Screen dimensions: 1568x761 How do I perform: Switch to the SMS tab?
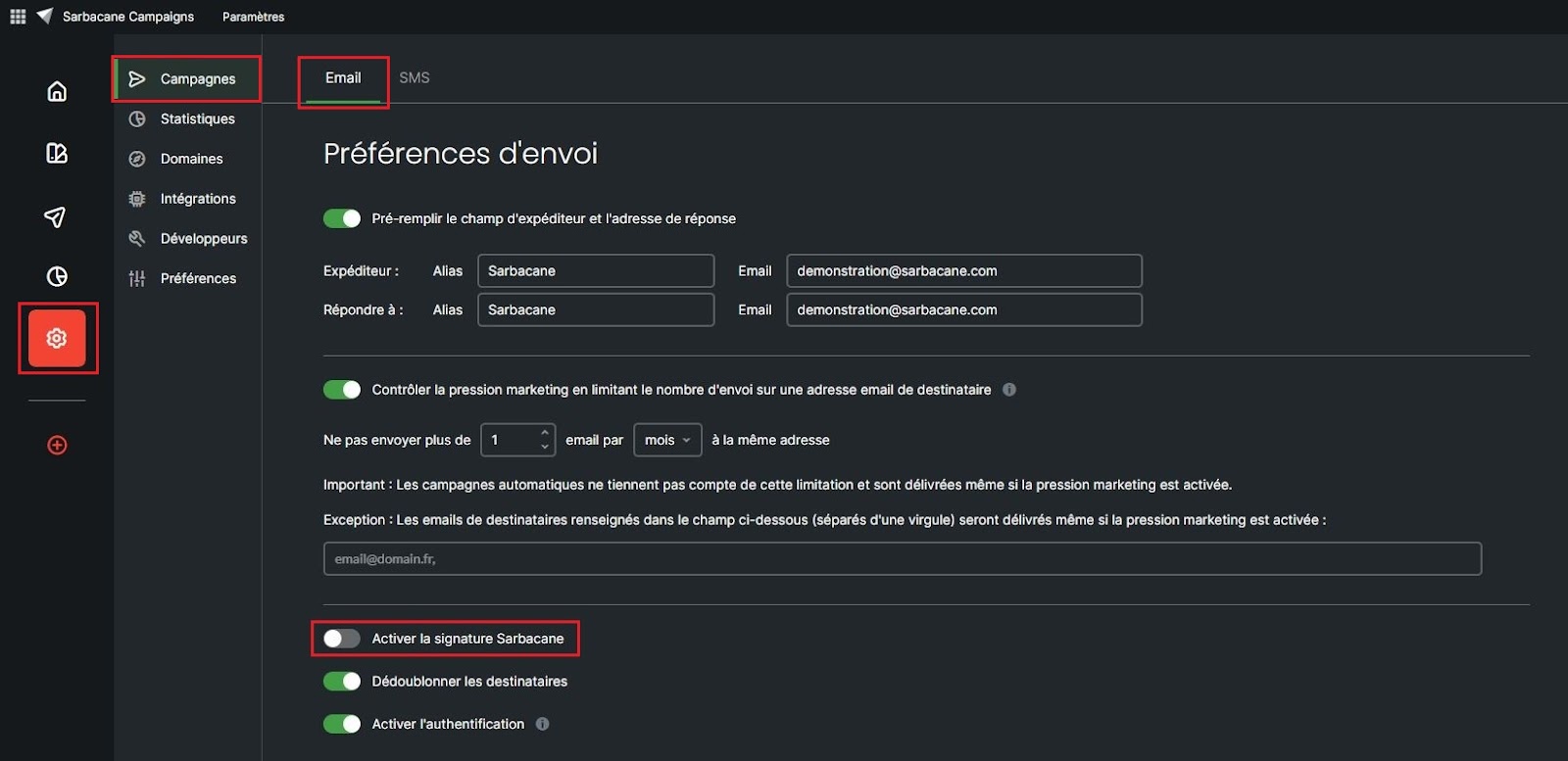click(x=414, y=77)
